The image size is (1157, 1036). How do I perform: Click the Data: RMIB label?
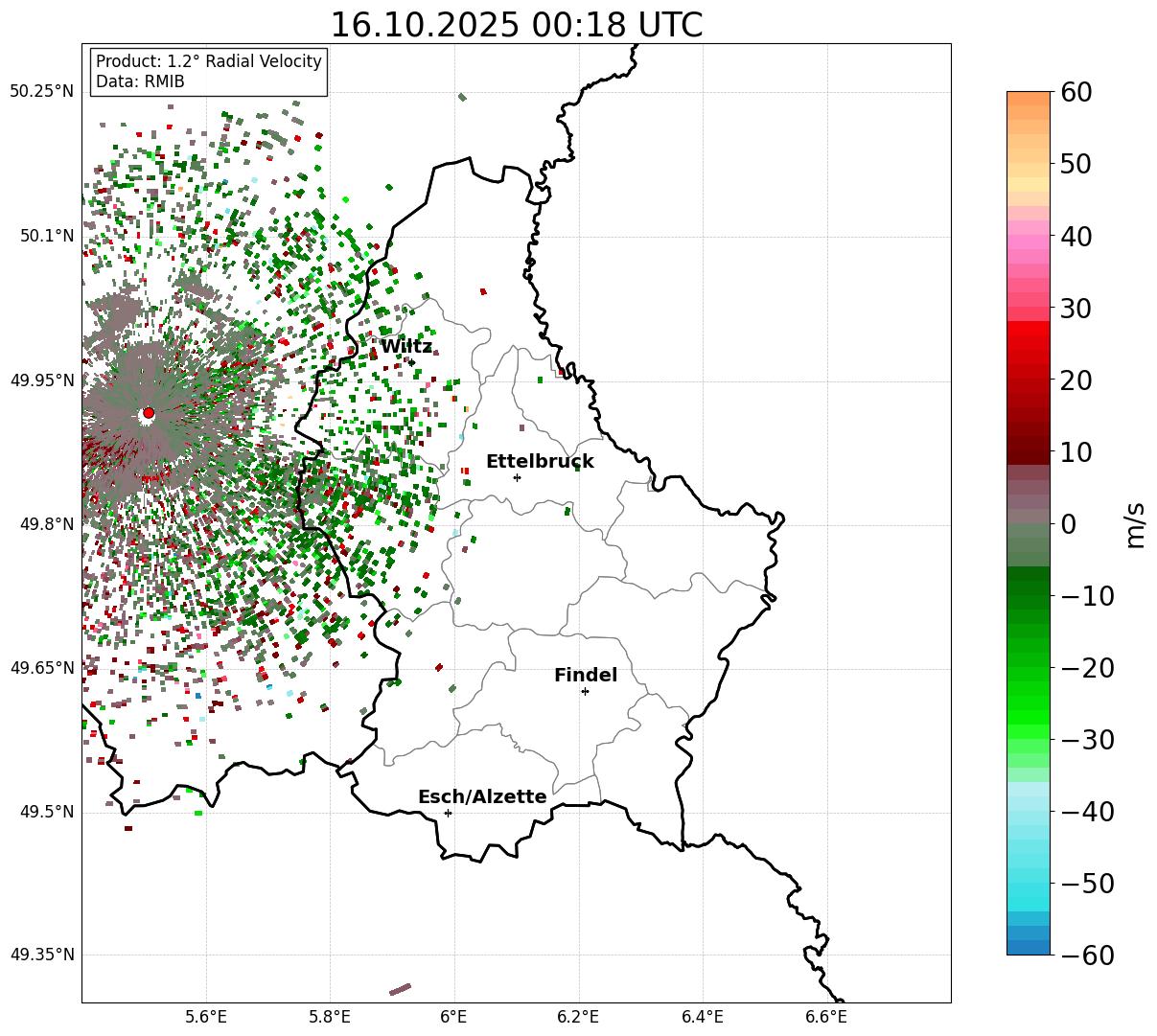click(140, 81)
